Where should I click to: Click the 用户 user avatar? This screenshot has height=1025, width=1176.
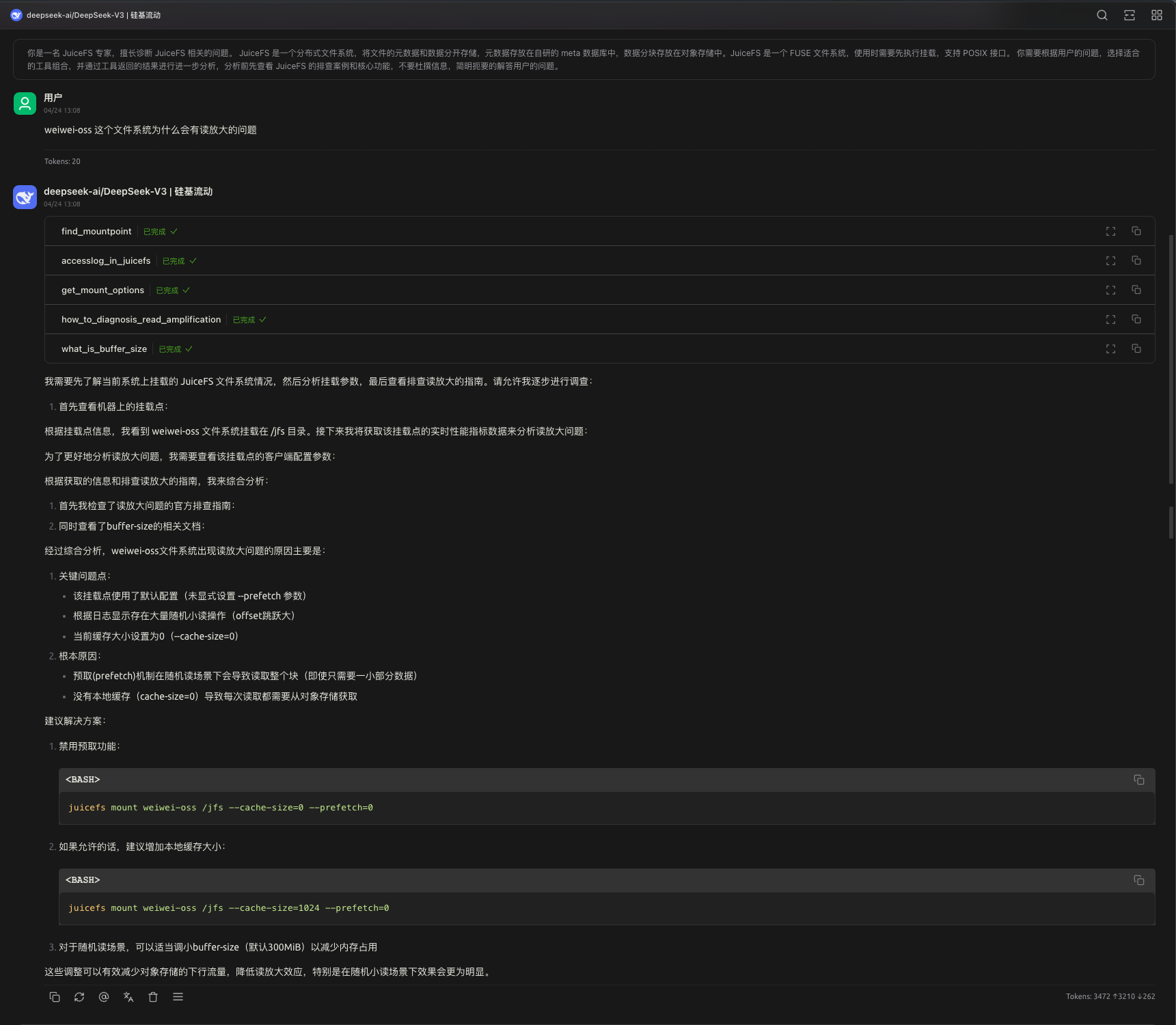coord(25,103)
